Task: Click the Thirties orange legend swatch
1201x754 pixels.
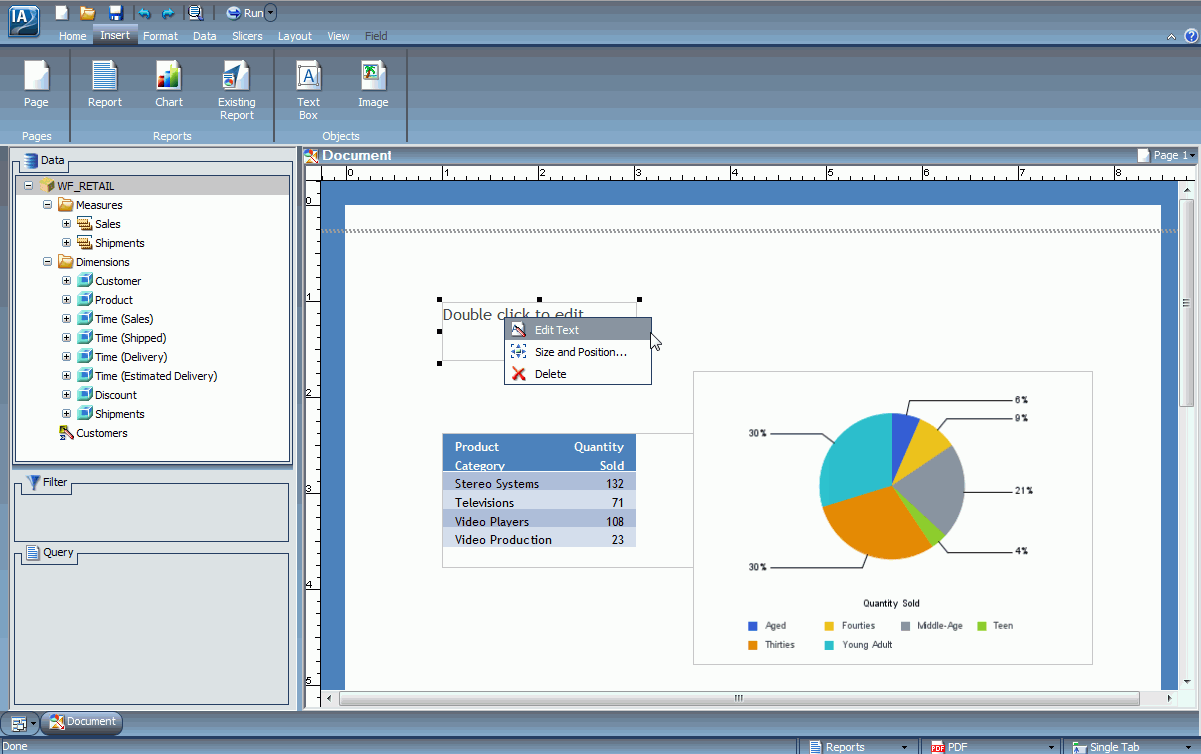Action: [753, 645]
